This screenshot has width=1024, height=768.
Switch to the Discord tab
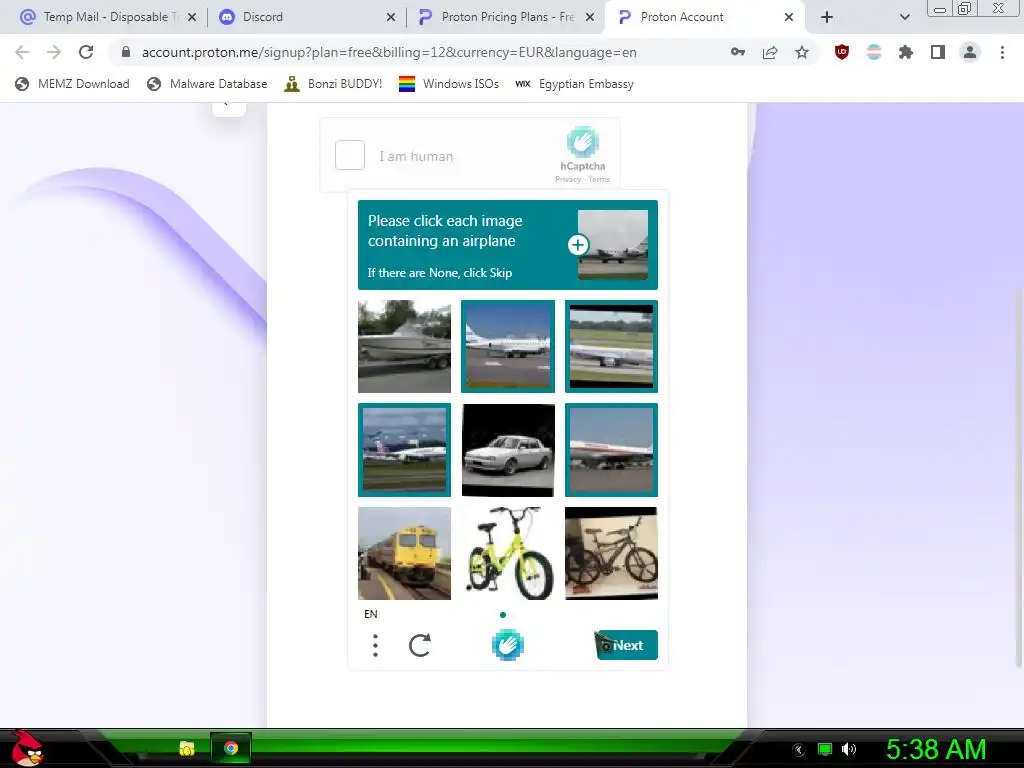pyautogui.click(x=307, y=17)
